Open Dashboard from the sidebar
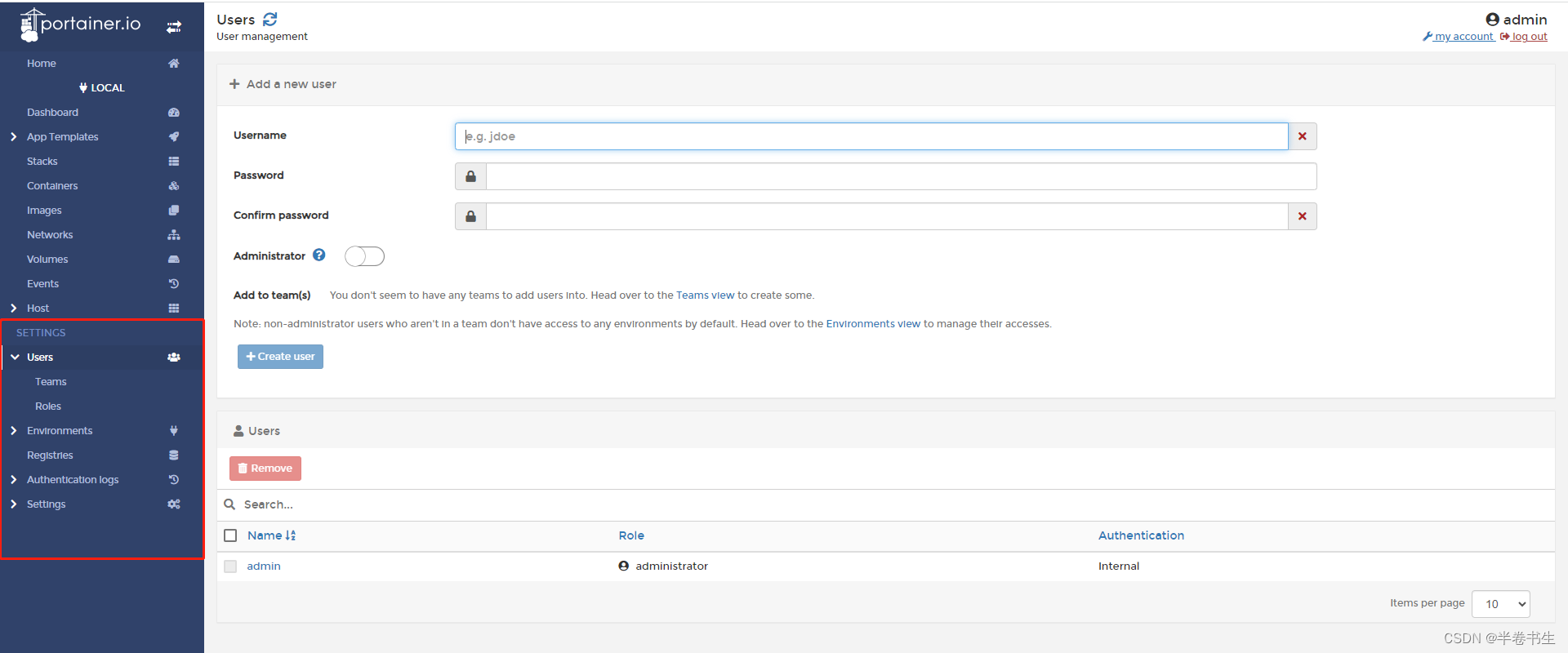Image resolution: width=1568 pixels, height=653 pixels. click(x=52, y=113)
